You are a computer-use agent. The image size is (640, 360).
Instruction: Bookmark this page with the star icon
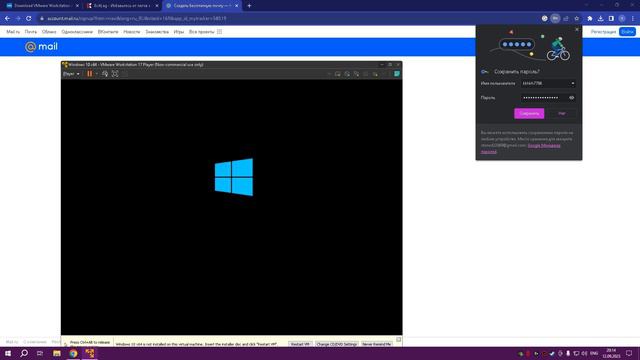[576, 18]
